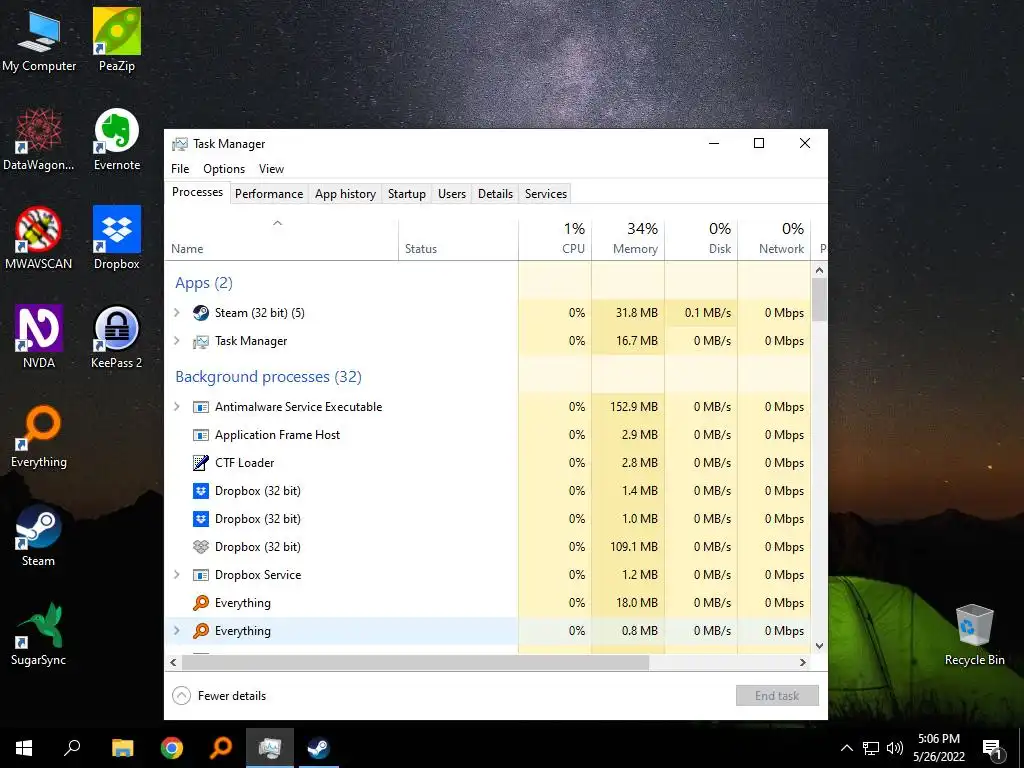Switch to the Users tab
1024x768 pixels.
coord(452,194)
